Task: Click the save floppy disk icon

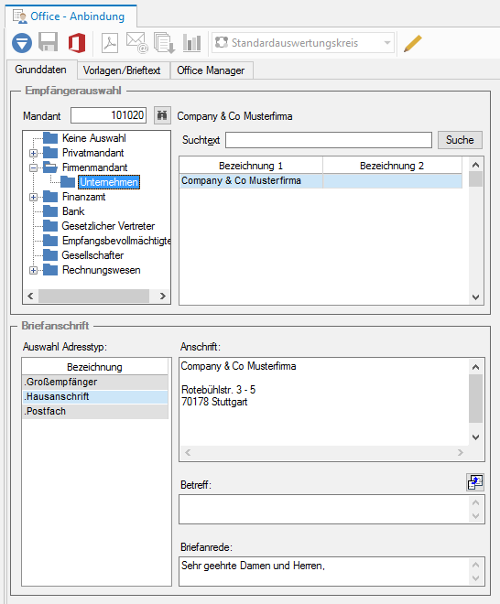Action: click(x=49, y=42)
